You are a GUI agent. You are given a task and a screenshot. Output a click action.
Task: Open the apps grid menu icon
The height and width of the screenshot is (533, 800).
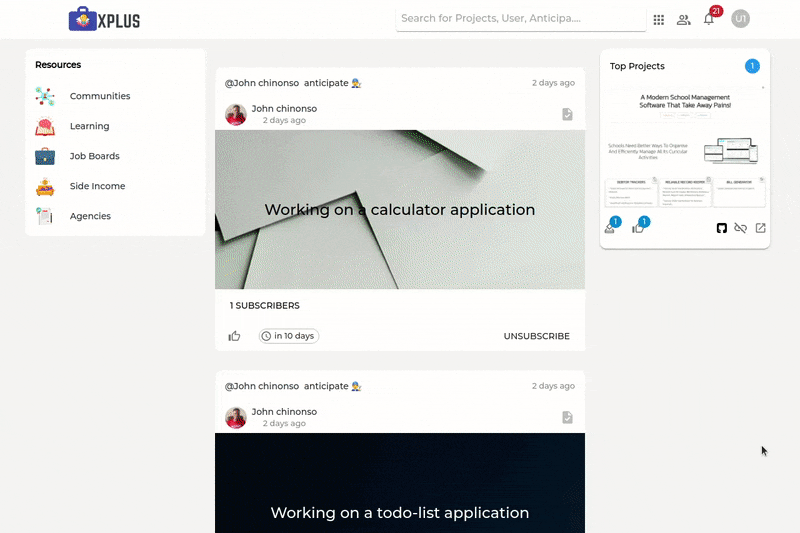coord(659,19)
